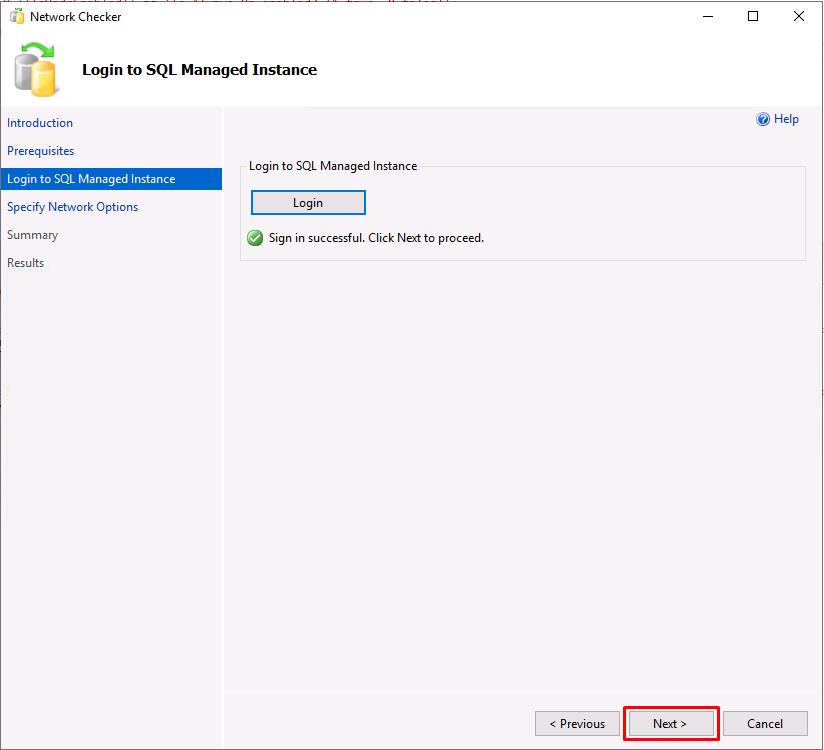
Task: Maximize the Network Checker window
Action: coord(753,16)
